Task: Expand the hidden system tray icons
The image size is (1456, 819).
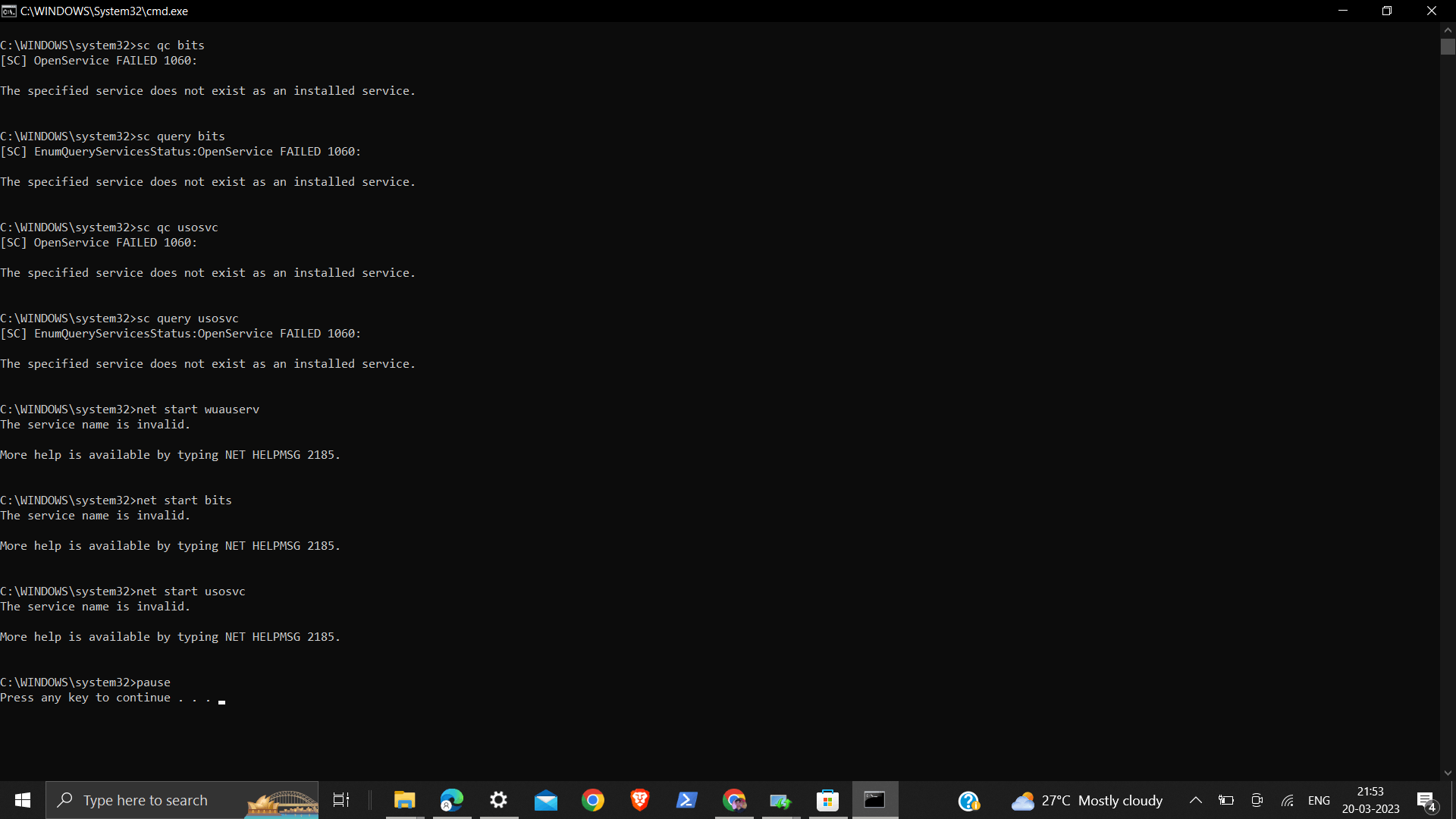Action: click(1196, 800)
